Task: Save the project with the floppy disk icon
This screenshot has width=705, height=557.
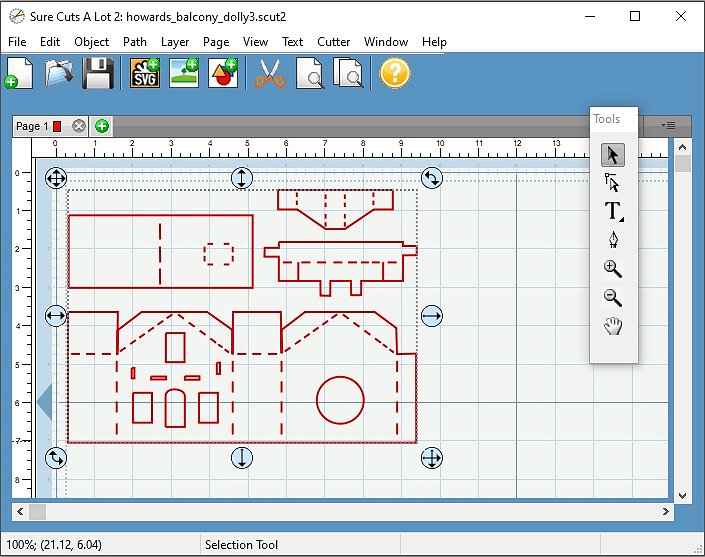Action: pos(98,74)
